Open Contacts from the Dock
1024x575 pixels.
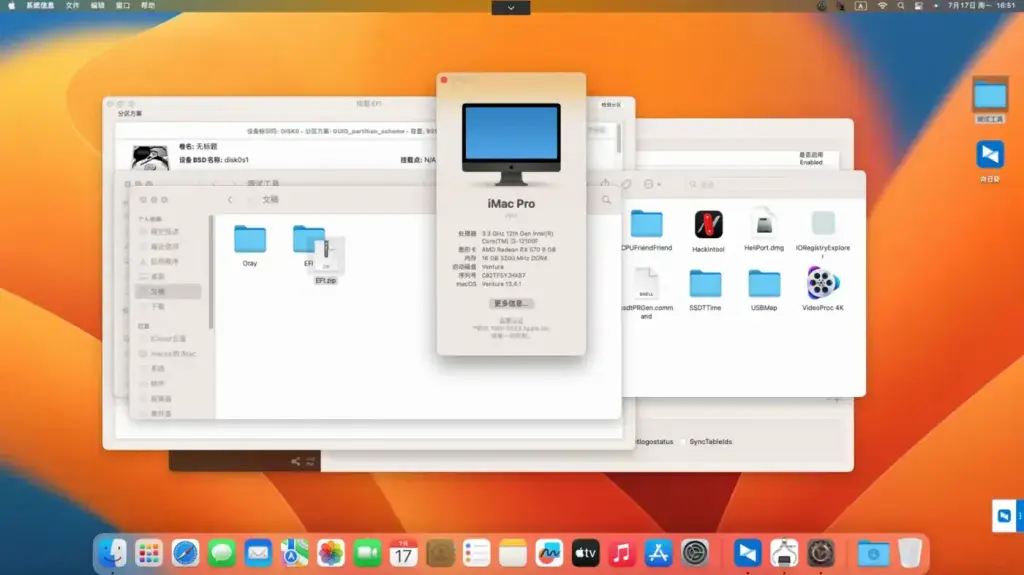(440, 553)
